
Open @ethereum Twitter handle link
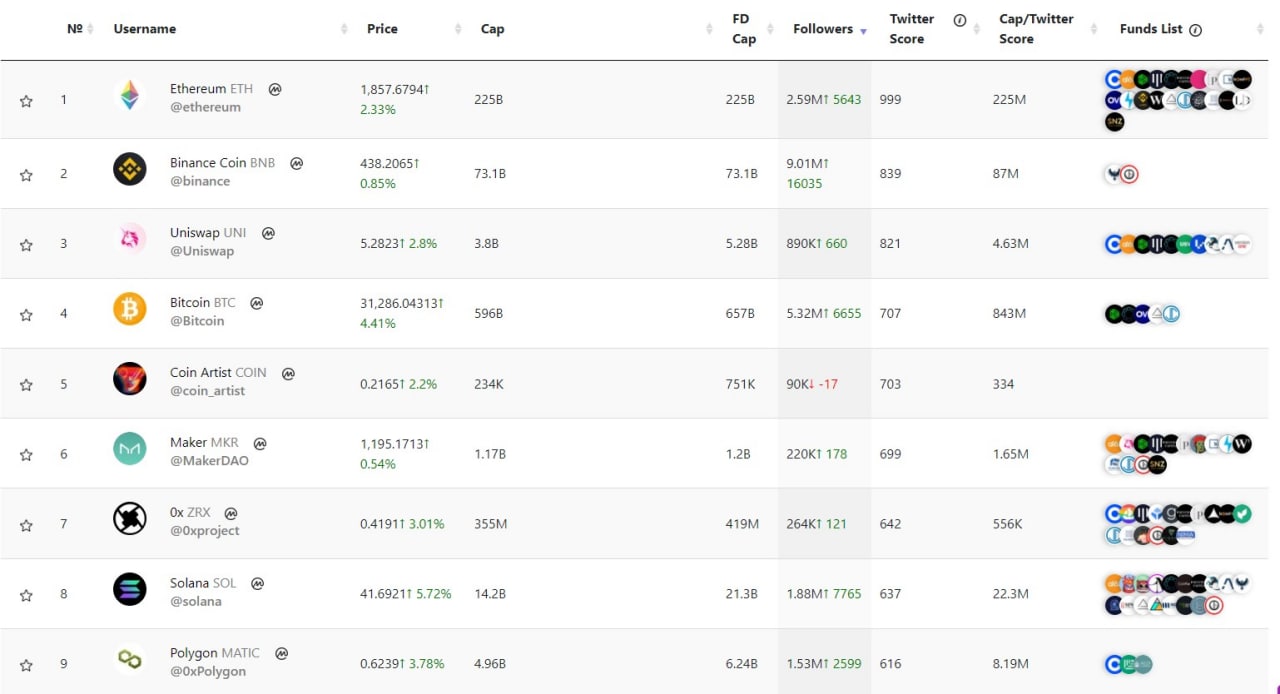coord(205,107)
